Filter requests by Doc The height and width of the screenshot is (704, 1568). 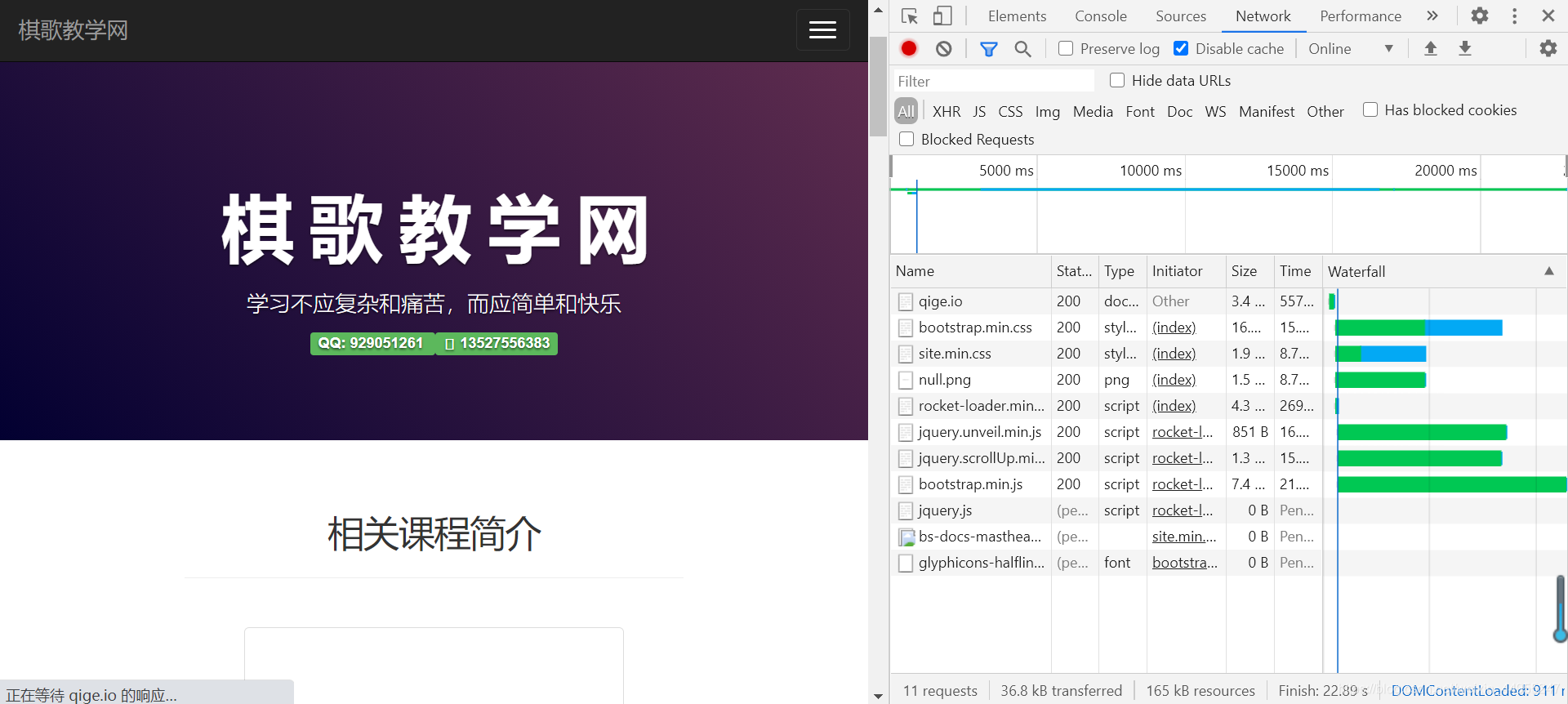point(1179,112)
